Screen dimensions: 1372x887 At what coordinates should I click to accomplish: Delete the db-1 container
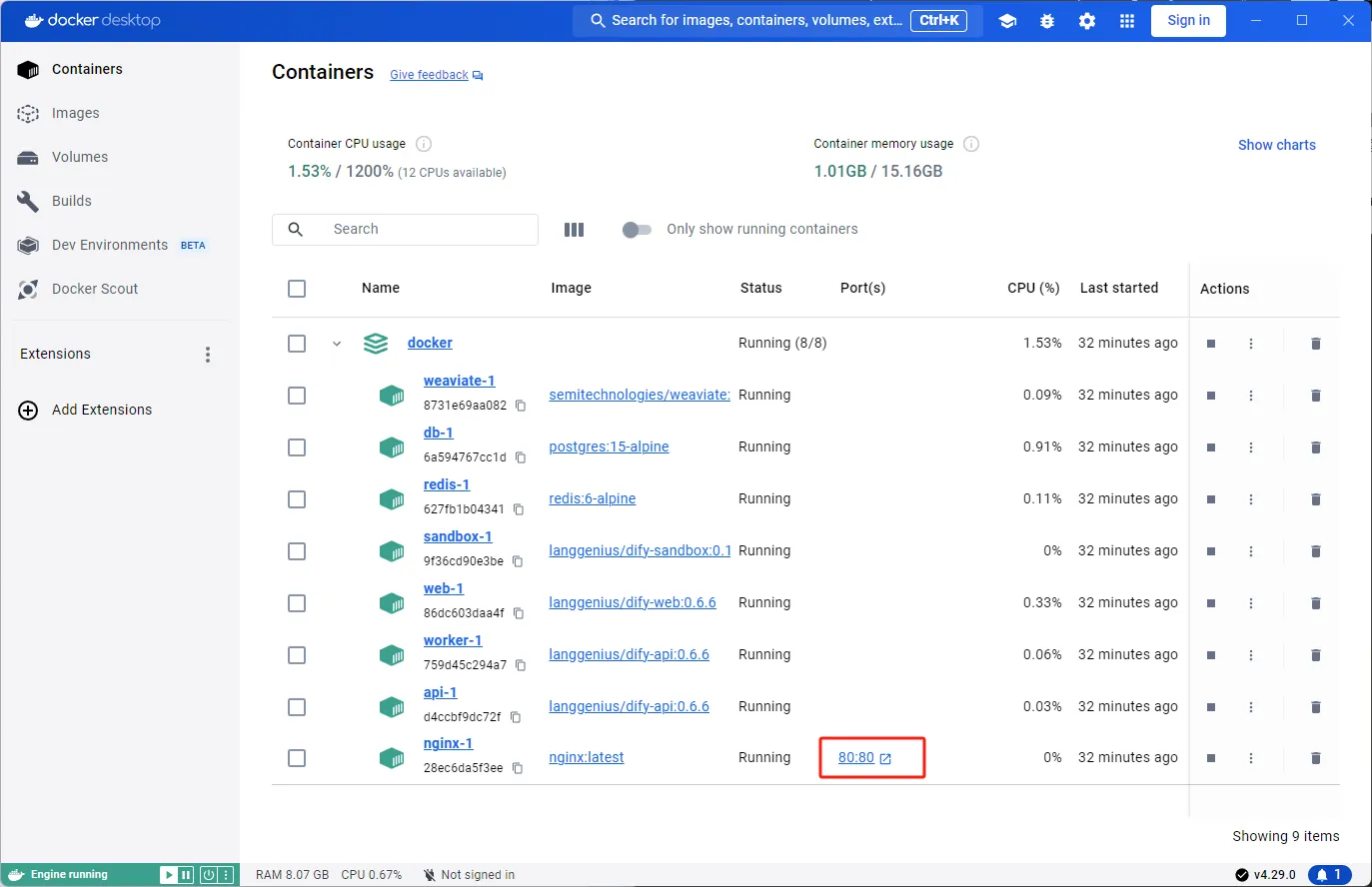click(x=1316, y=447)
